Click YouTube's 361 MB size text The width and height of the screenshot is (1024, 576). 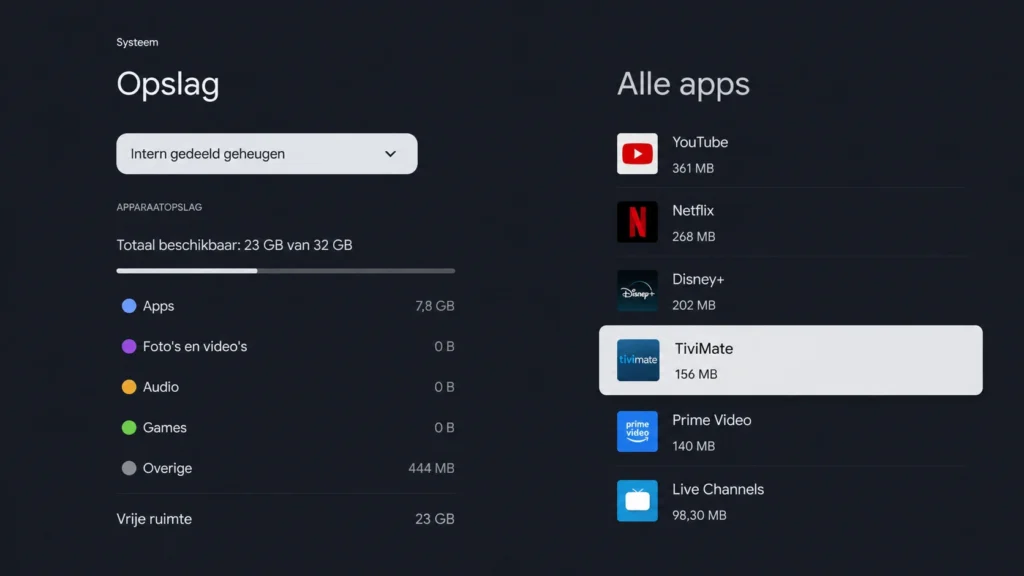coord(693,168)
